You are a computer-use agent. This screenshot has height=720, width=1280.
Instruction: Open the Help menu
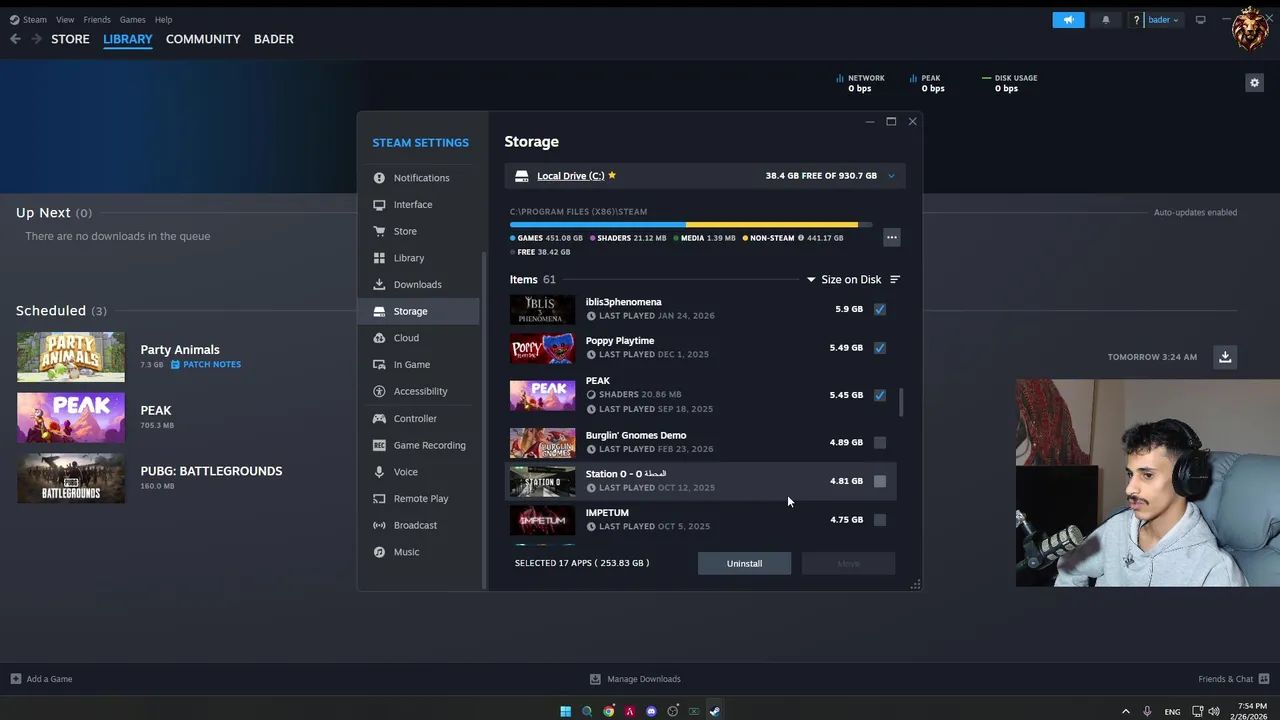(x=163, y=19)
